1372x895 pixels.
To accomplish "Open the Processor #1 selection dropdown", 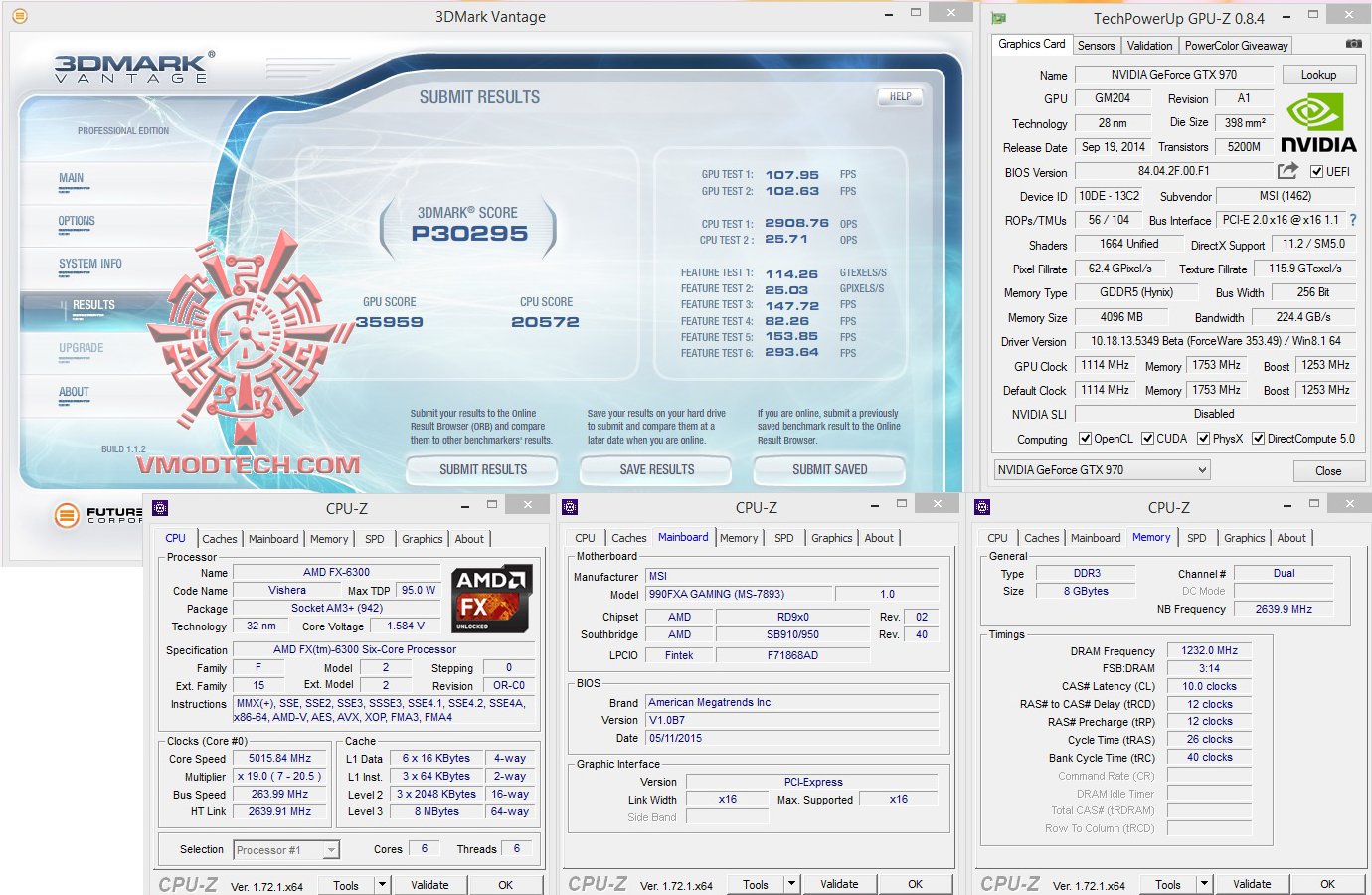I will (x=286, y=850).
